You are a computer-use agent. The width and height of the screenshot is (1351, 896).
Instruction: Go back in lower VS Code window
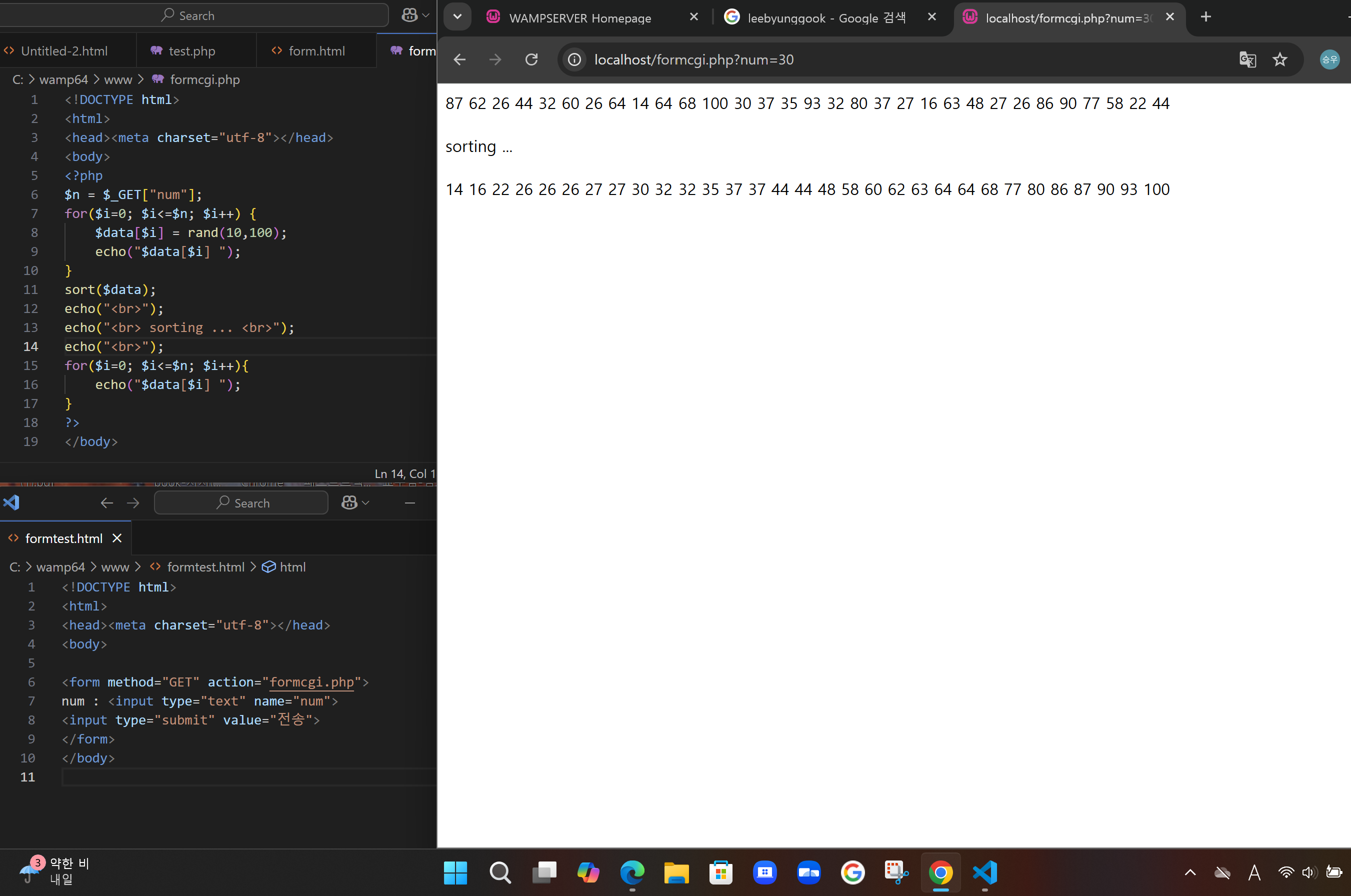point(107,503)
